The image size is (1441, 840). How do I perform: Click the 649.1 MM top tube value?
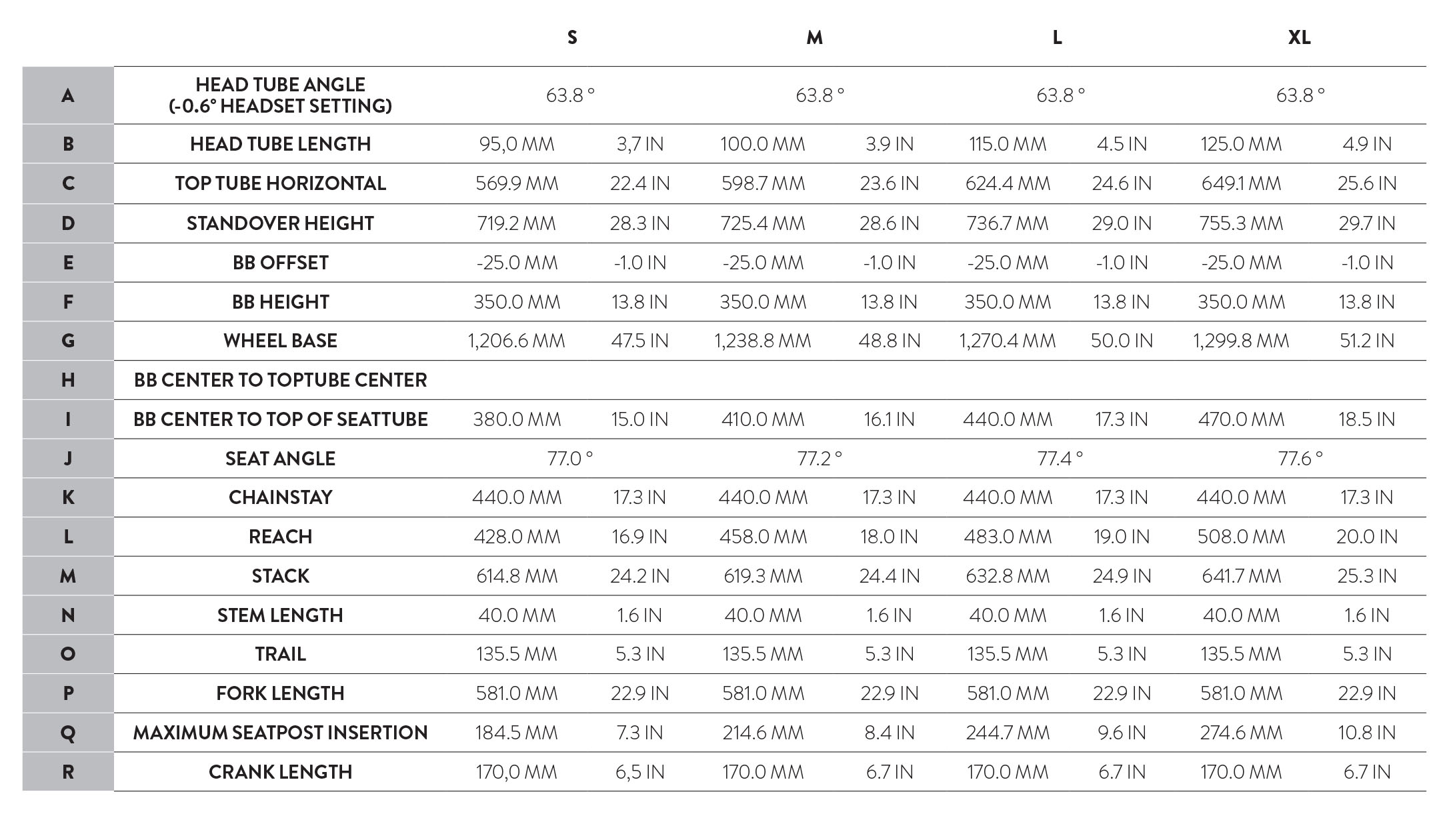1241,183
